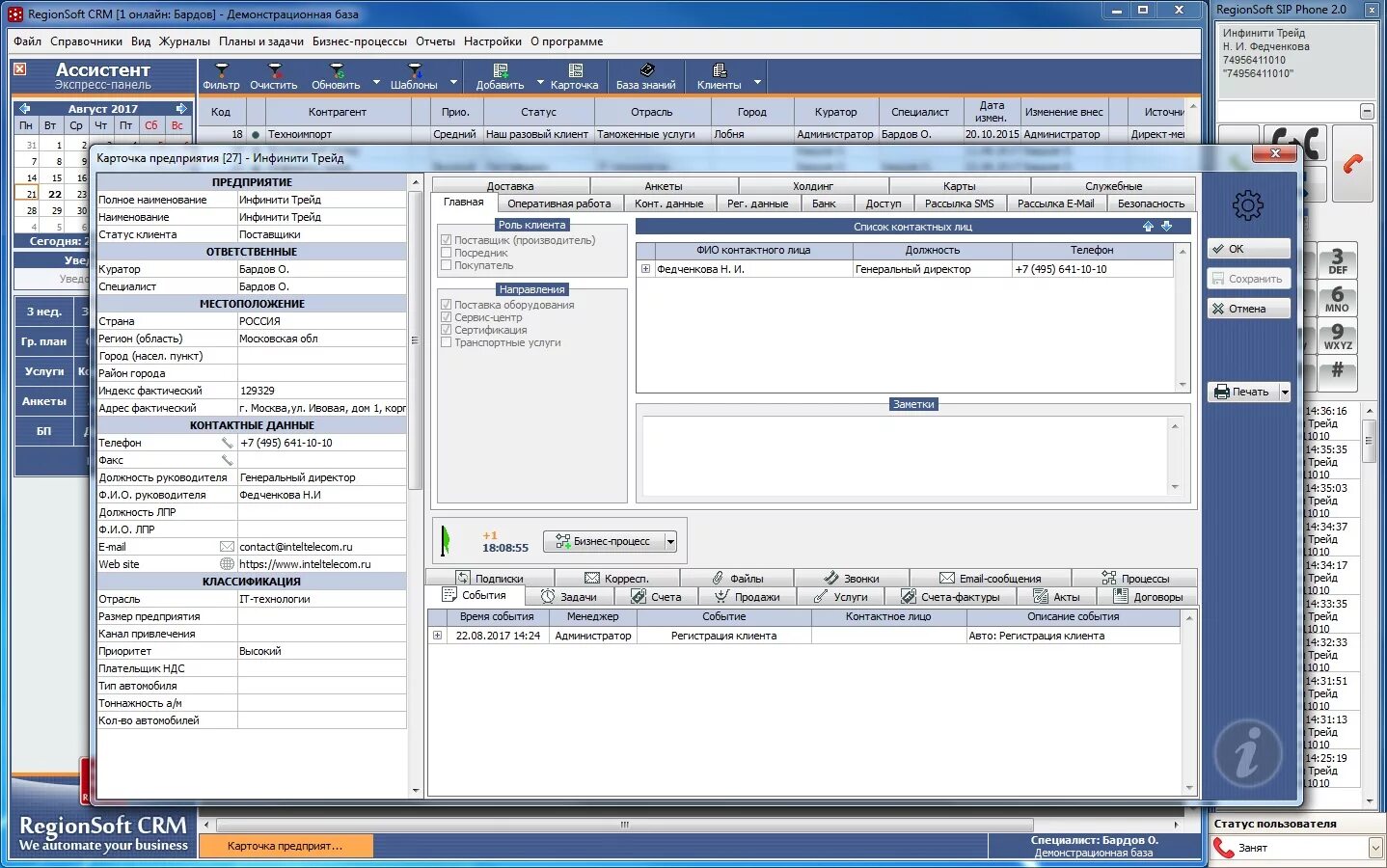Open the Счета-фактуры tab
Image resolution: width=1387 pixels, height=868 pixels.
click(x=950, y=597)
